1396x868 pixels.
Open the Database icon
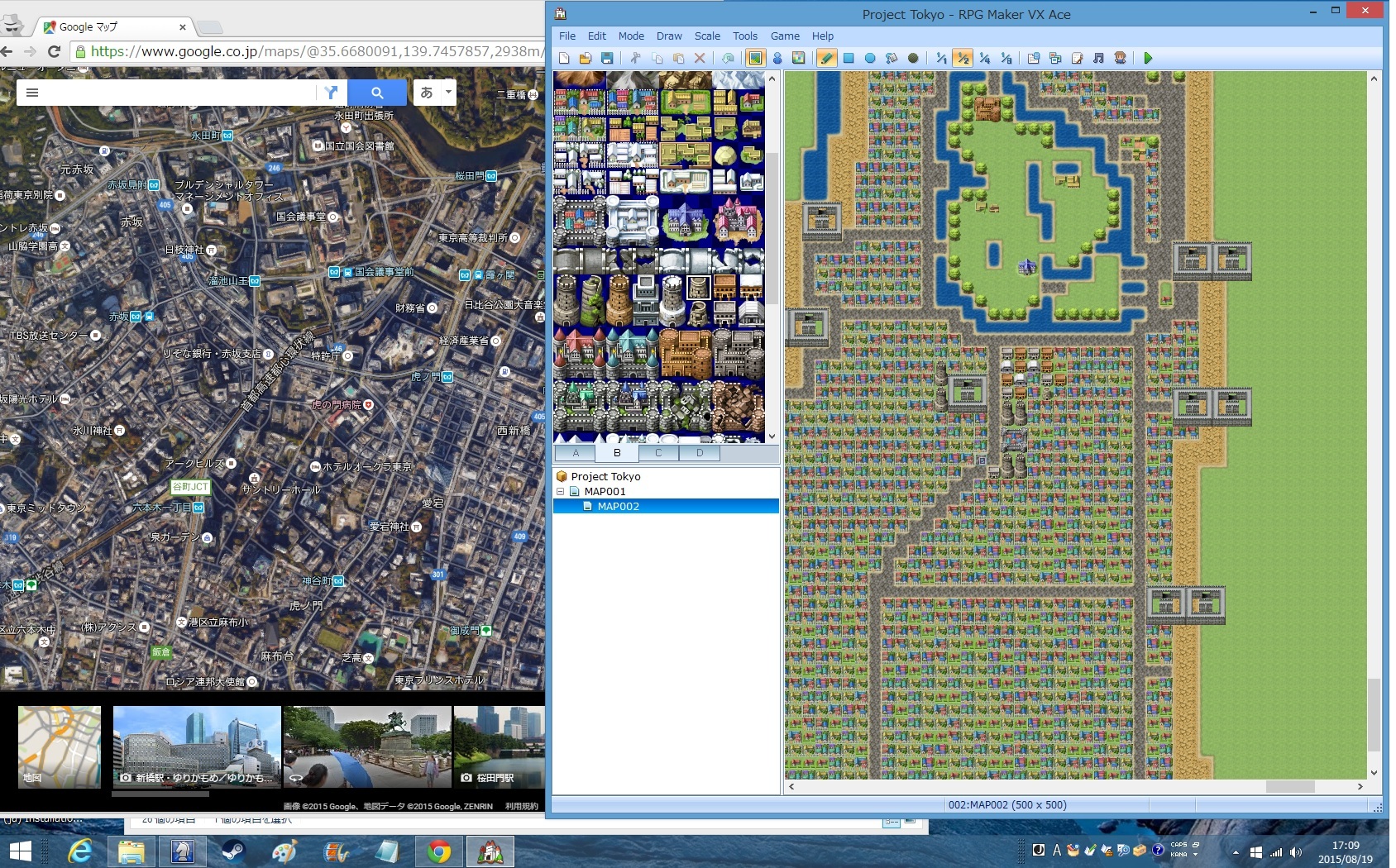point(1034,58)
